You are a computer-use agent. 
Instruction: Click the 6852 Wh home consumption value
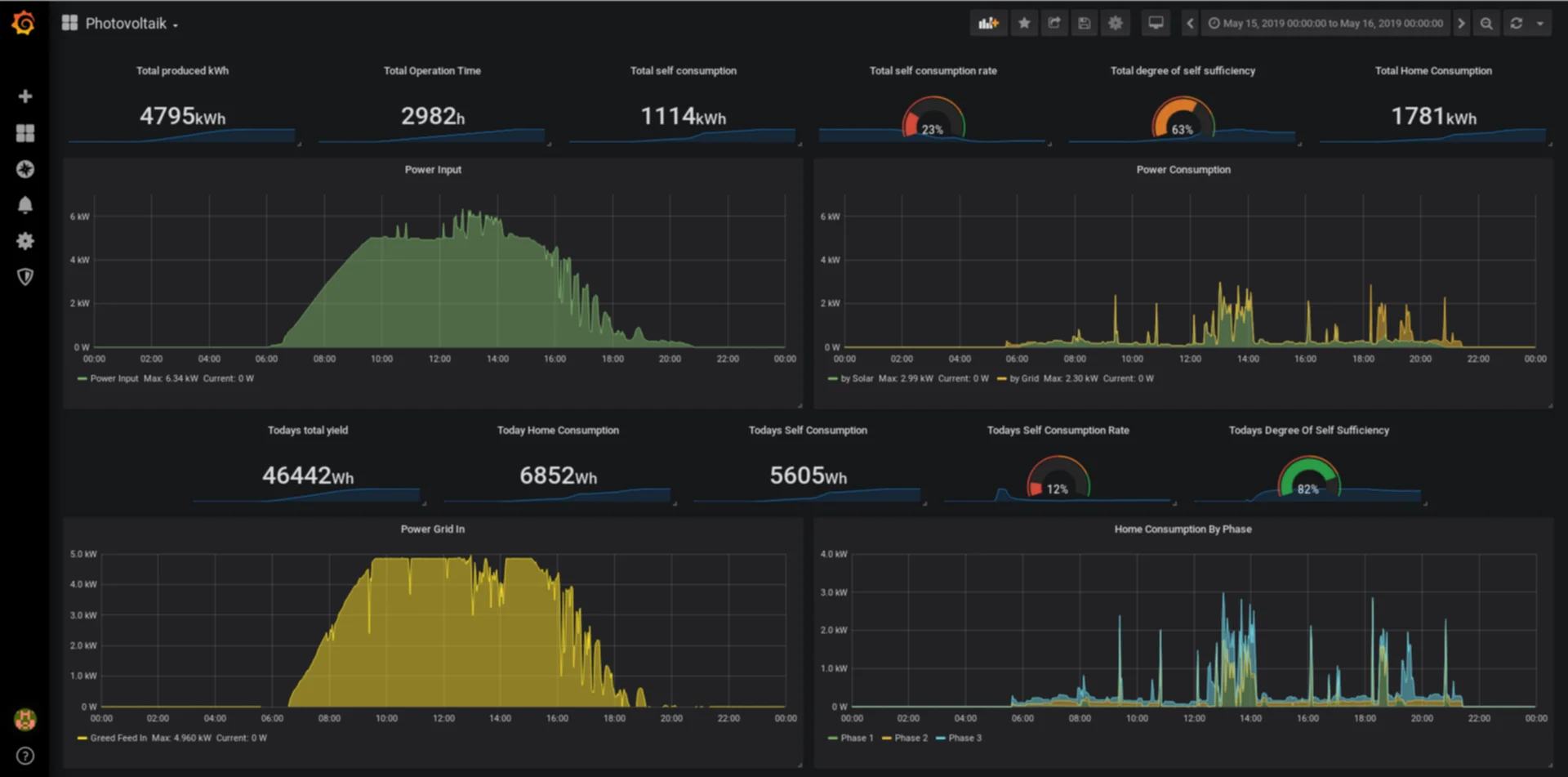coord(559,476)
